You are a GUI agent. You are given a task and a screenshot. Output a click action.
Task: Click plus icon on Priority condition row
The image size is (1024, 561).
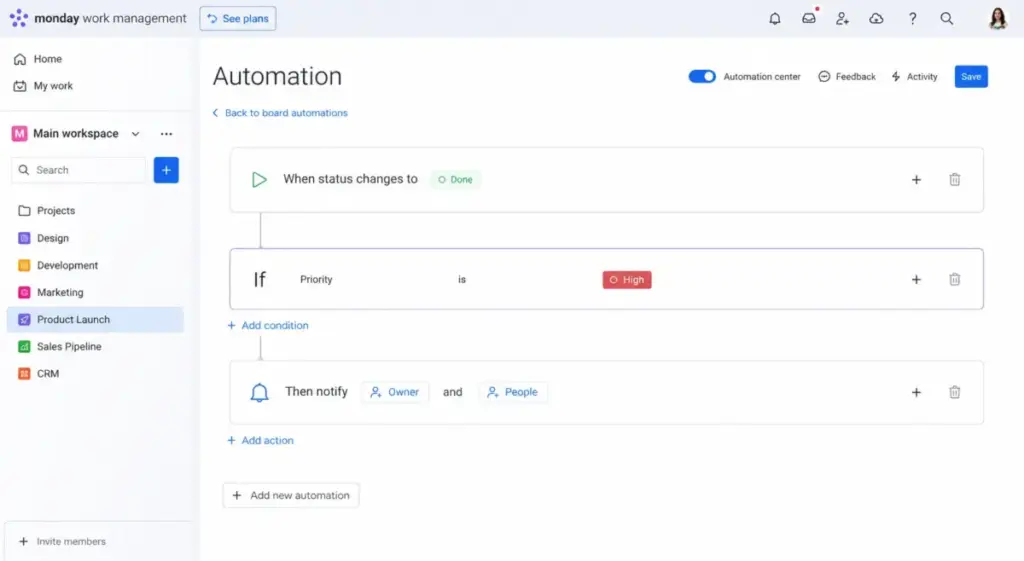[916, 280]
